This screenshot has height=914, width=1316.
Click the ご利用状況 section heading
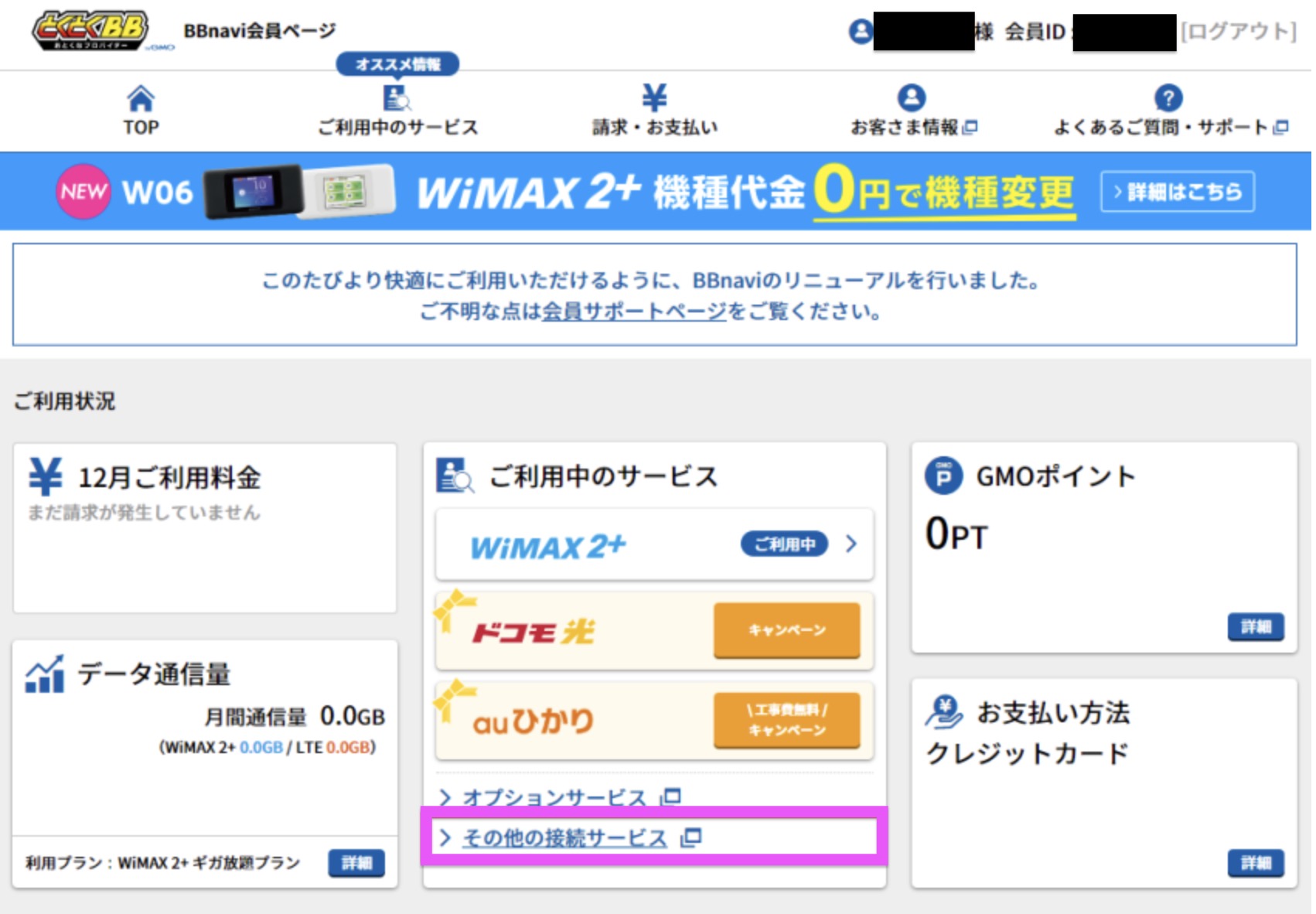pyautogui.click(x=64, y=401)
